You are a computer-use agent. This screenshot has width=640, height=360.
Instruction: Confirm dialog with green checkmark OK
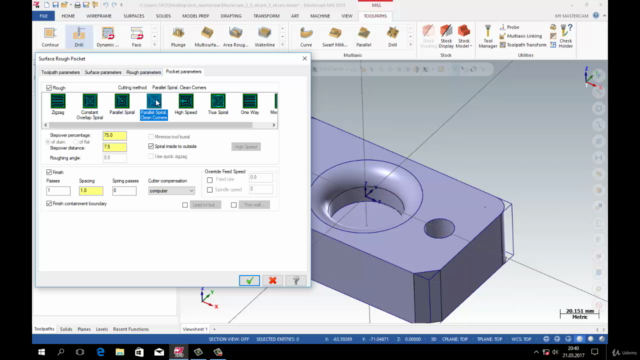click(x=249, y=280)
